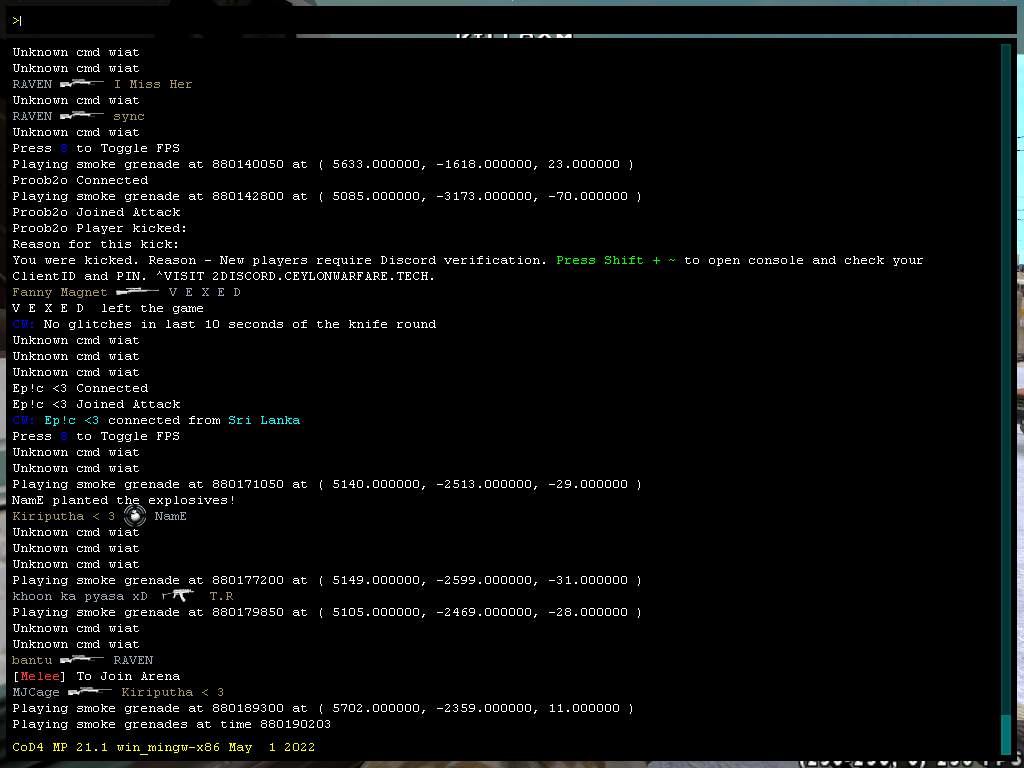This screenshot has width=1024, height=768.
Task: Click the green Press Shift + ~ text
Action: point(615,260)
